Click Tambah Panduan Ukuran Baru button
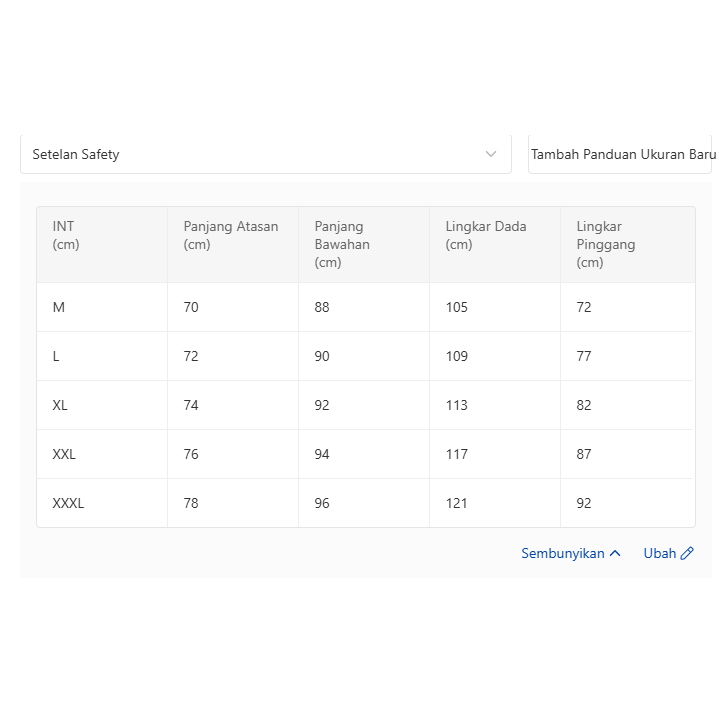 click(x=621, y=154)
